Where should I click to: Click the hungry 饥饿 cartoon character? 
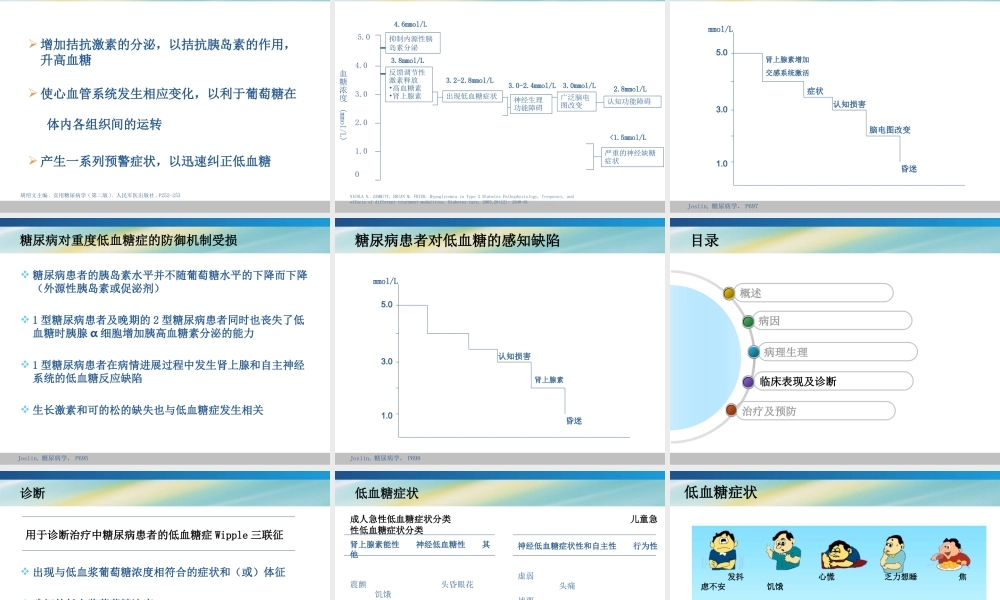(x=784, y=553)
